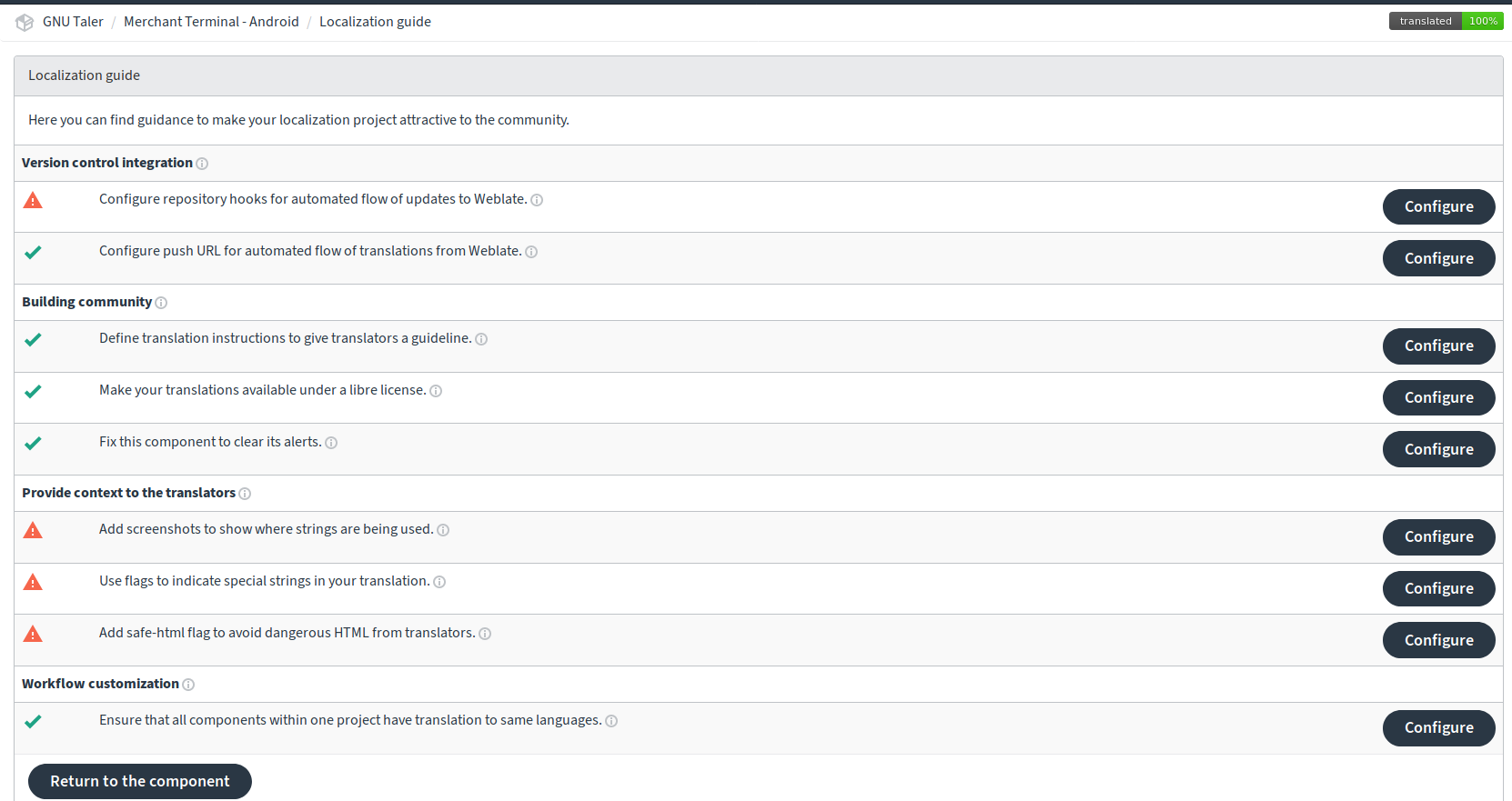Viewport: 1512px width, 801px height.
Task: Select Localization guide breadcrumb item
Action: [x=375, y=22]
